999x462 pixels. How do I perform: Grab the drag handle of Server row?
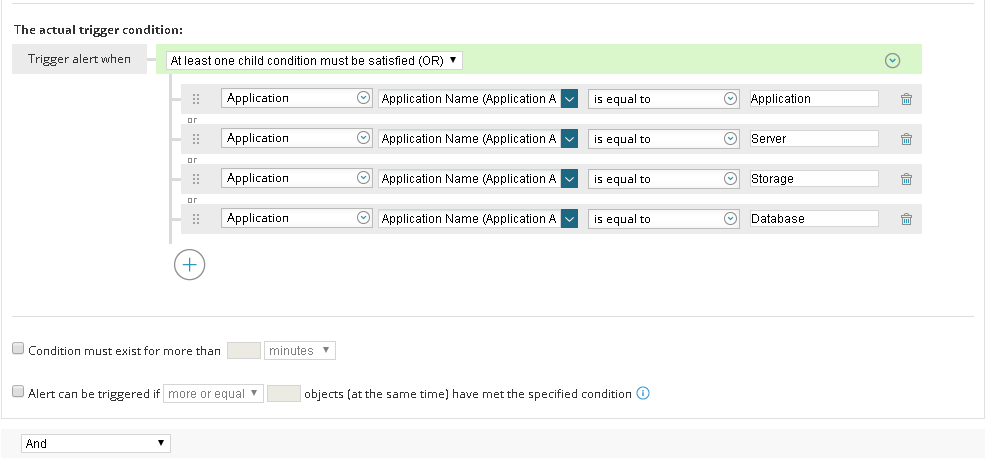click(x=196, y=139)
